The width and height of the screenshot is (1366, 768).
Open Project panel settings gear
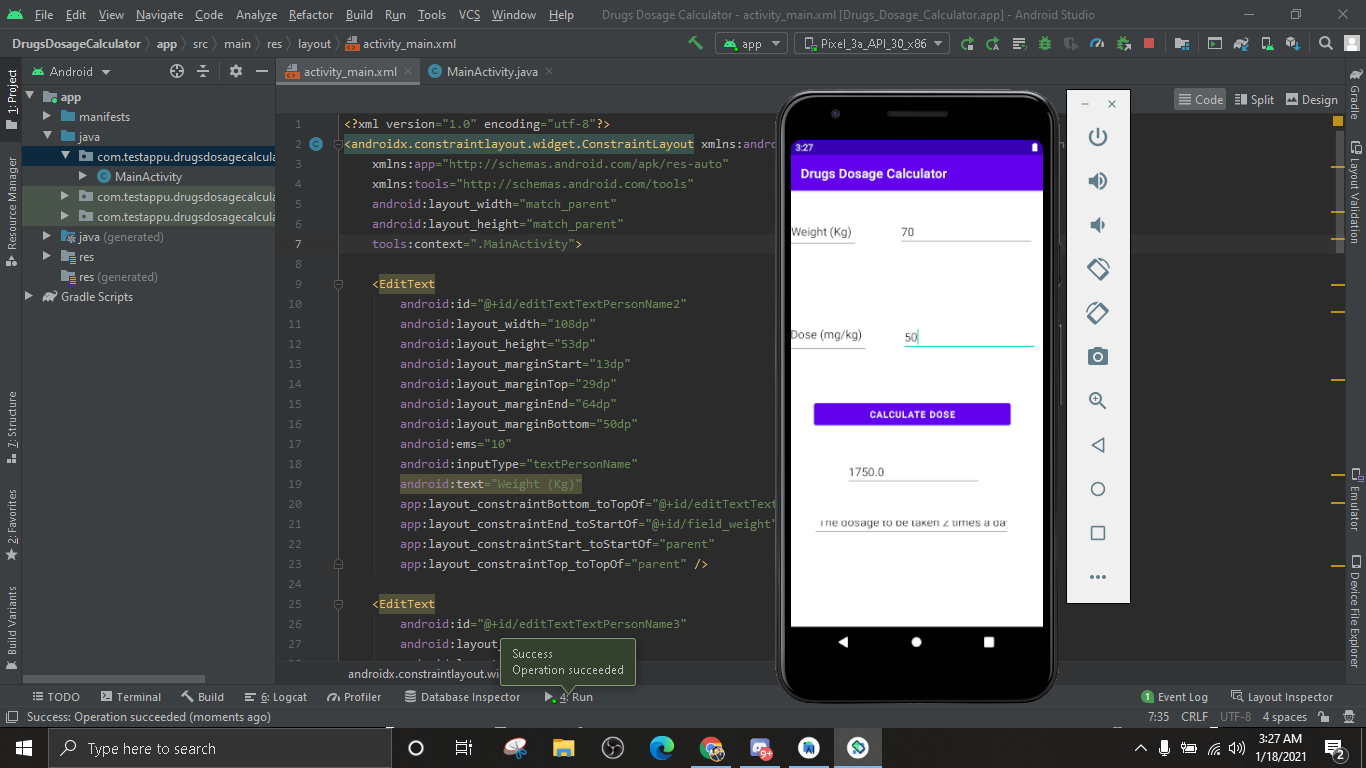click(236, 71)
